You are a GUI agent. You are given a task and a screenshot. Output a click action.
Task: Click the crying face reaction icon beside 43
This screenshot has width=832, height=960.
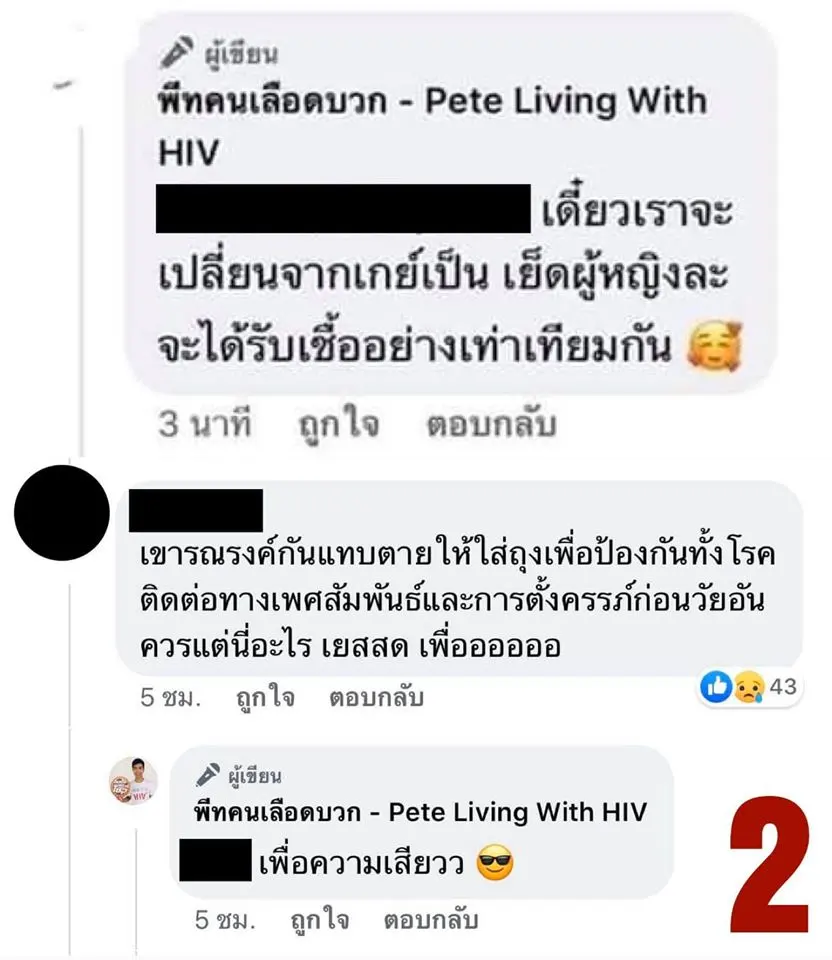pos(749,687)
